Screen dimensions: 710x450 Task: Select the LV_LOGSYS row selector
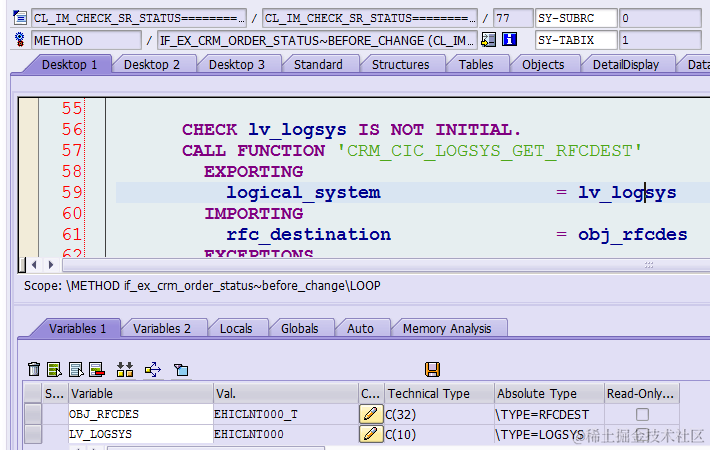(x=33, y=434)
